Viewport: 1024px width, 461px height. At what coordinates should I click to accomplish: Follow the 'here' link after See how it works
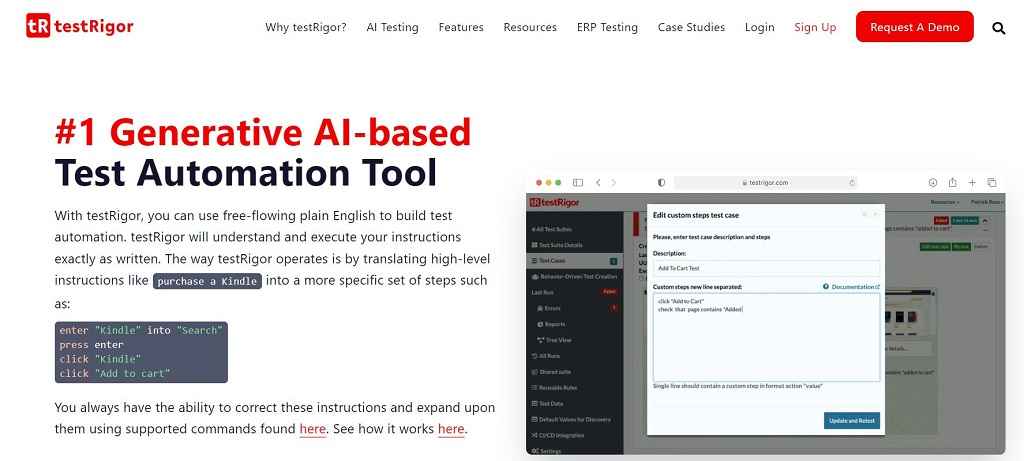[451, 429]
